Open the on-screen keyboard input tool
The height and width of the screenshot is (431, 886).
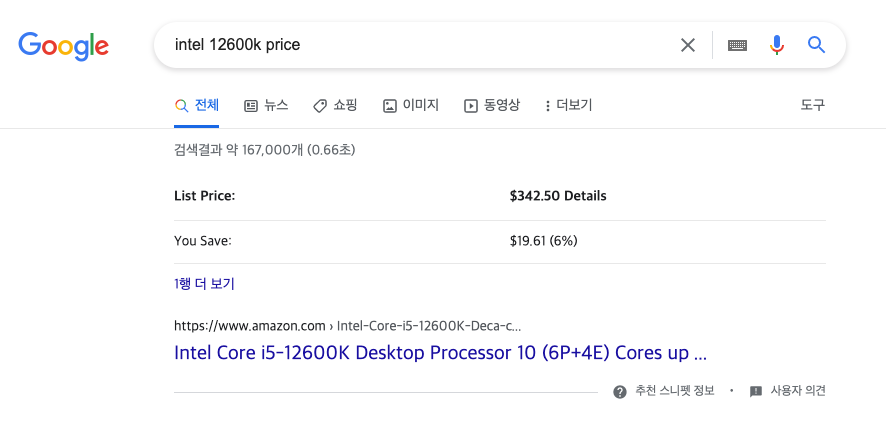click(x=737, y=45)
